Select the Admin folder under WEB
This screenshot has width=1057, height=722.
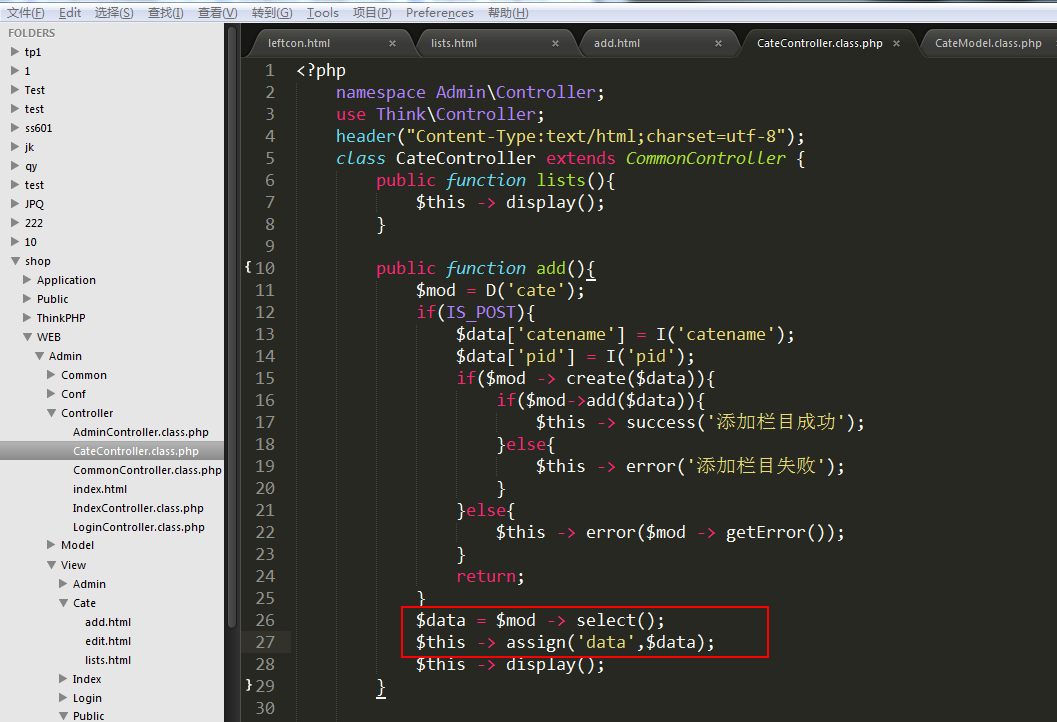(65, 356)
